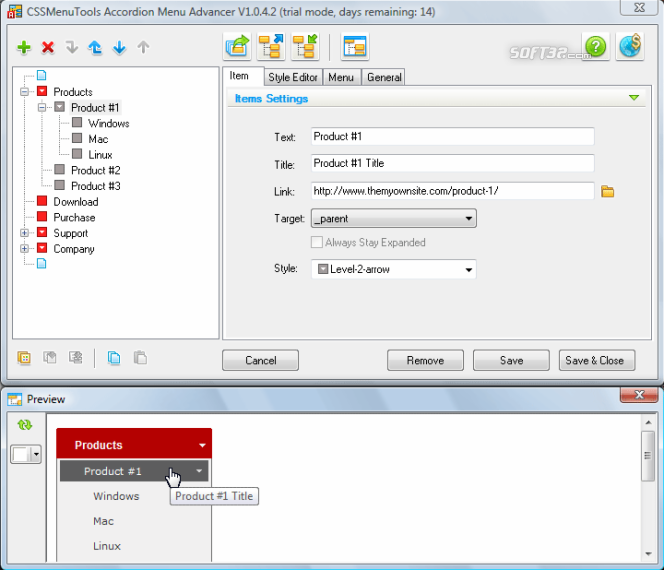
Task: Close the Preview window
Action: [x=639, y=395]
